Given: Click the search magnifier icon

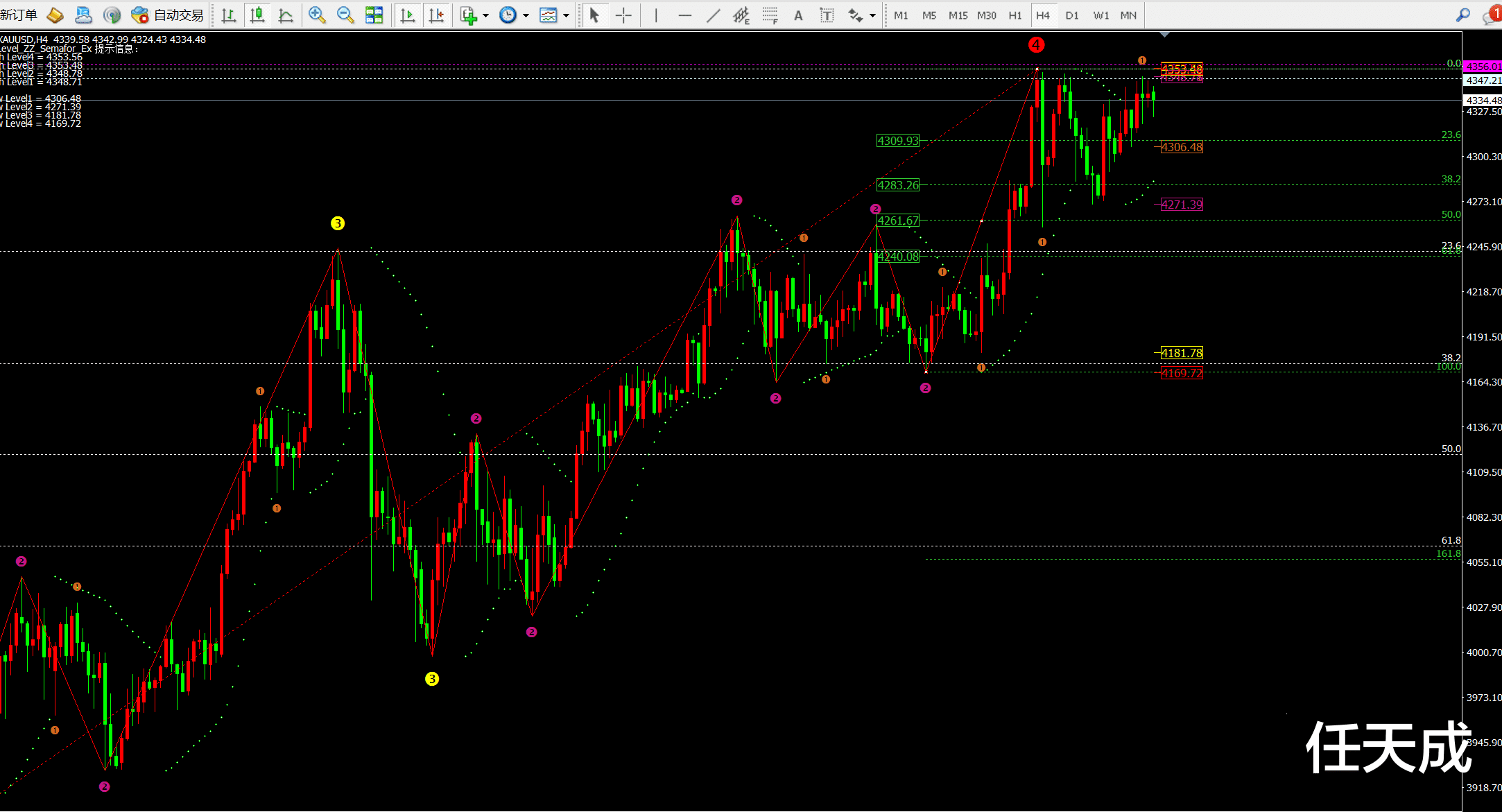Looking at the screenshot, I should (x=1463, y=15).
